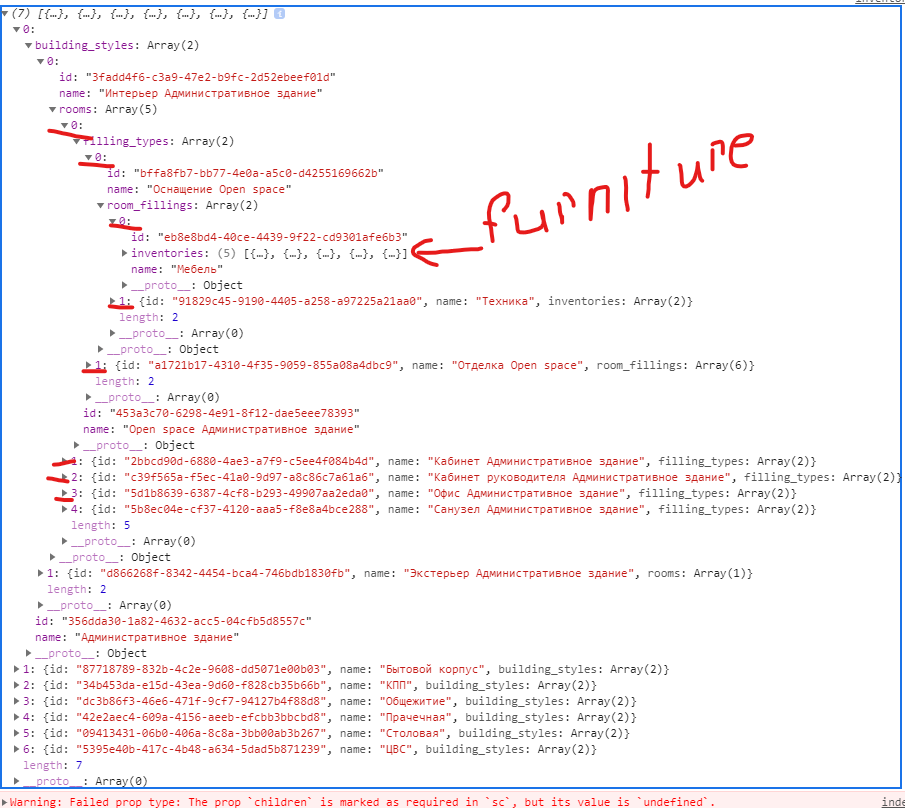The width and height of the screenshot is (905, 808).
Task: Collapse the filling_types Array(2) node
Action: (x=78, y=141)
